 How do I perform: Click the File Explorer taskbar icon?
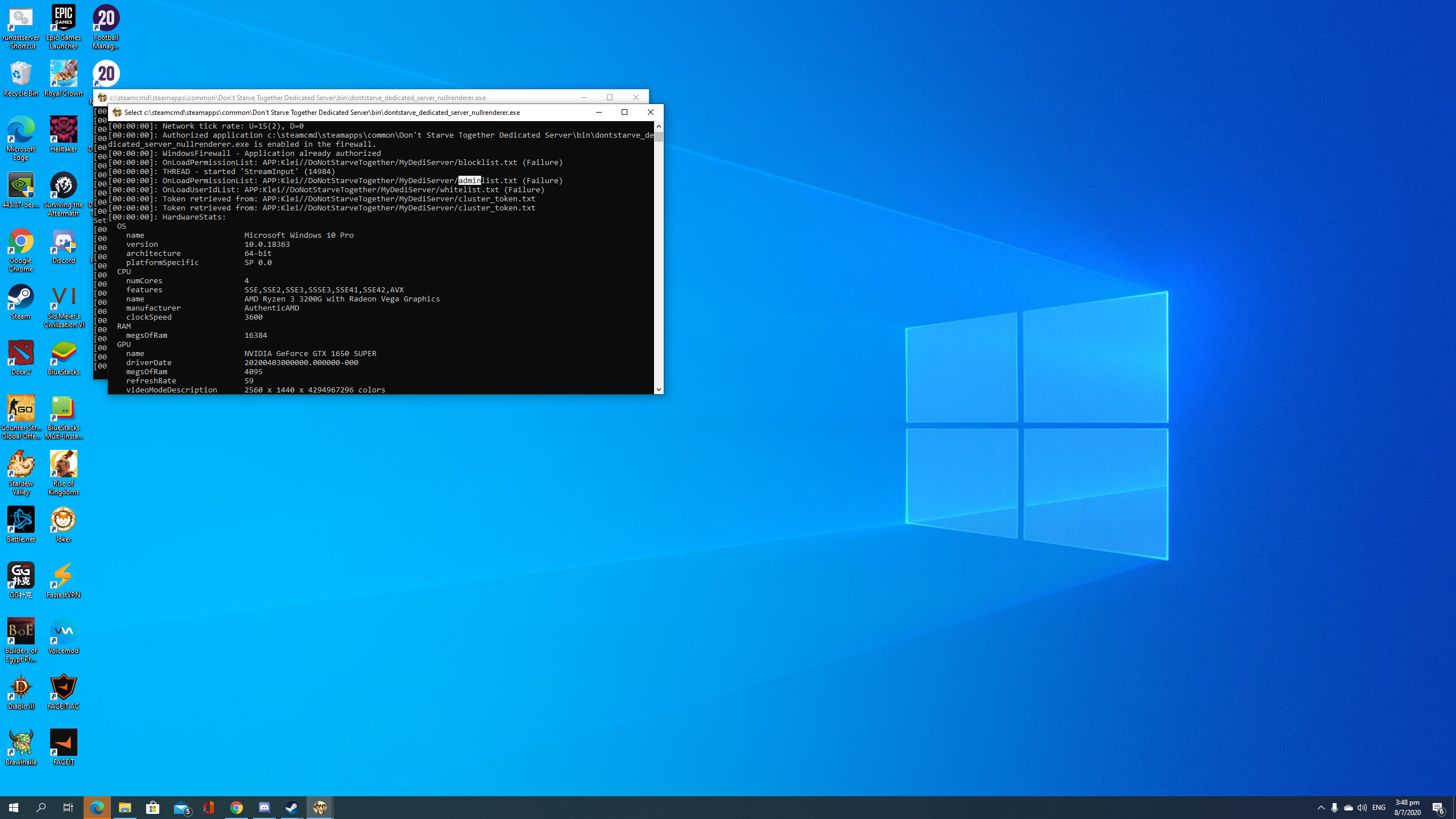pos(125,808)
